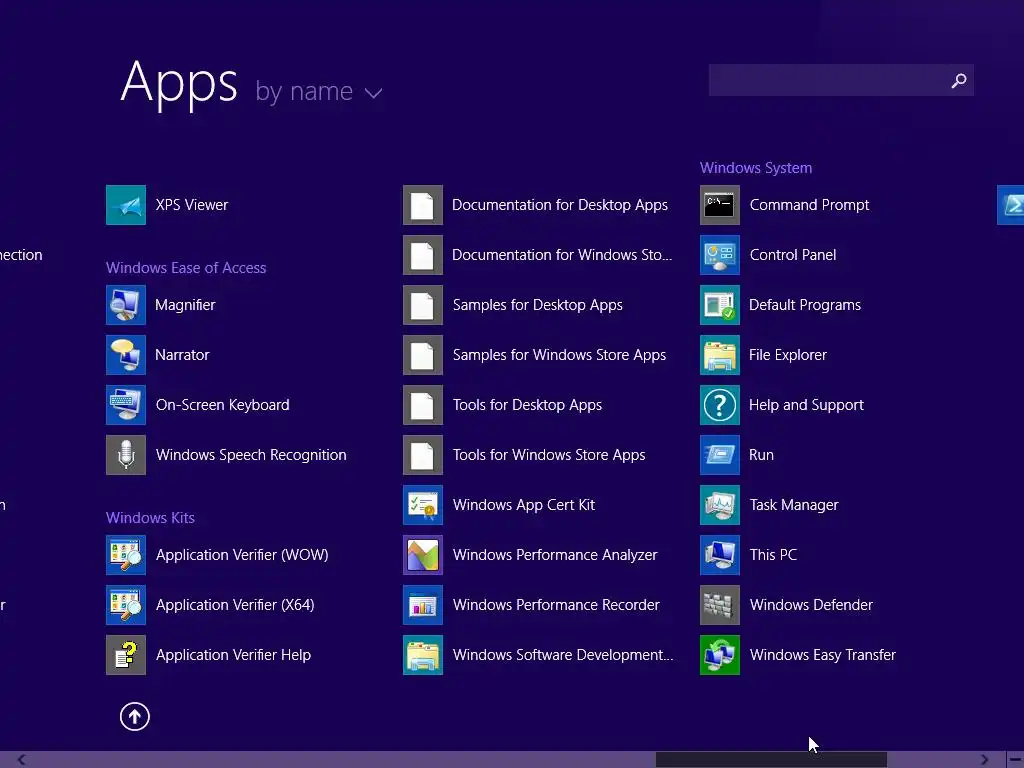Open the Run icon
Screen dimensions: 1024x768
pos(720,455)
